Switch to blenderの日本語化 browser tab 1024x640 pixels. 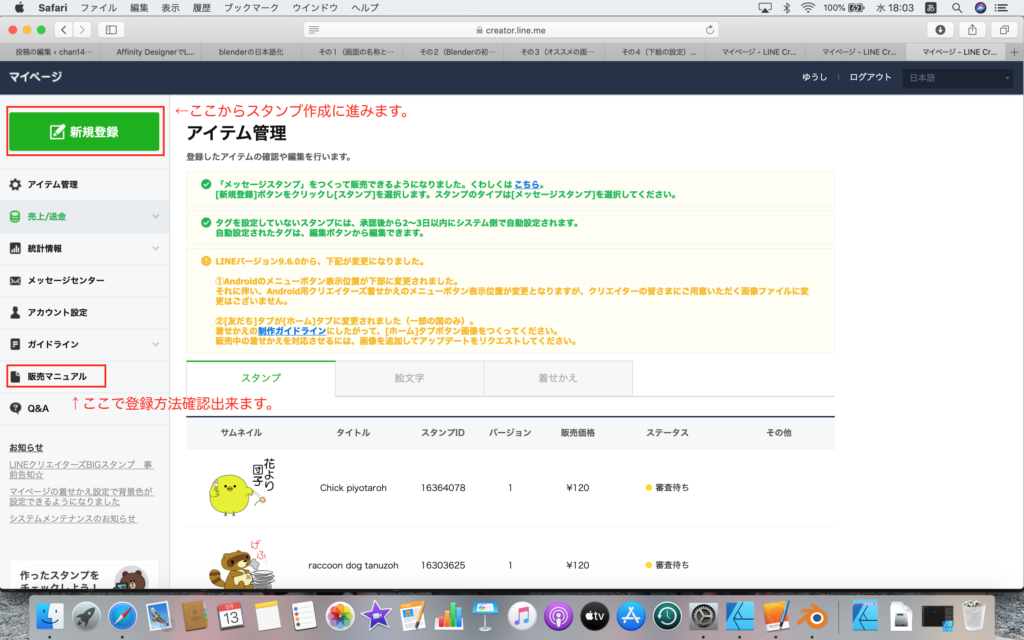tap(251, 52)
